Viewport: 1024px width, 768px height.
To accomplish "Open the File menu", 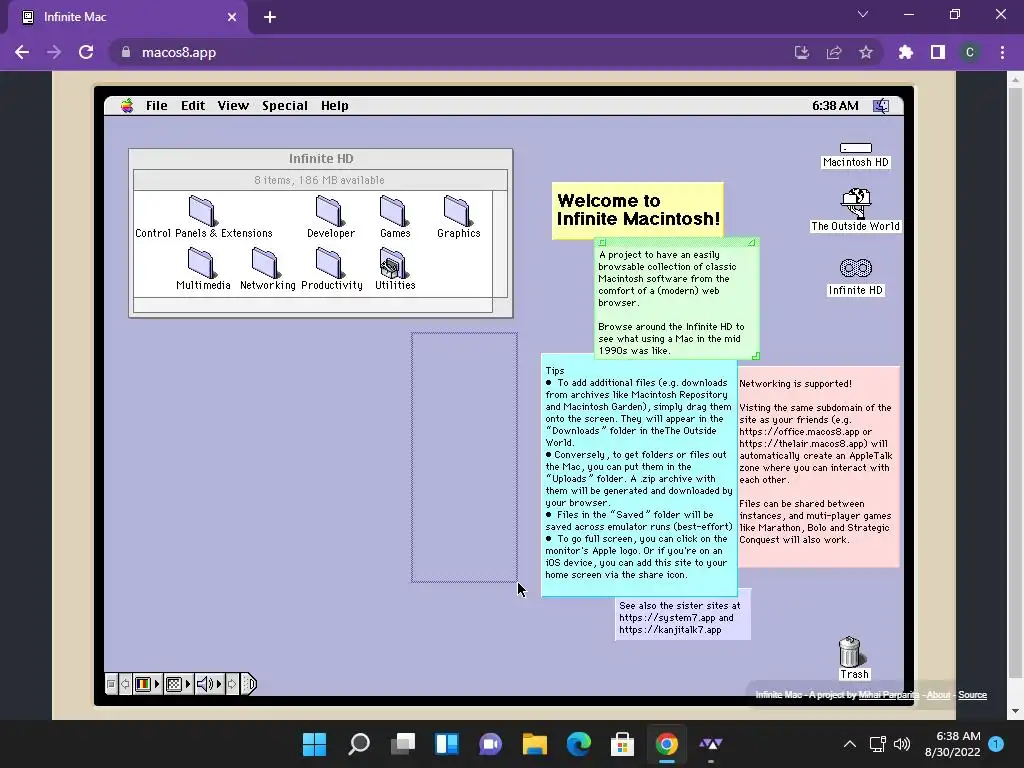I will pyautogui.click(x=156, y=106).
